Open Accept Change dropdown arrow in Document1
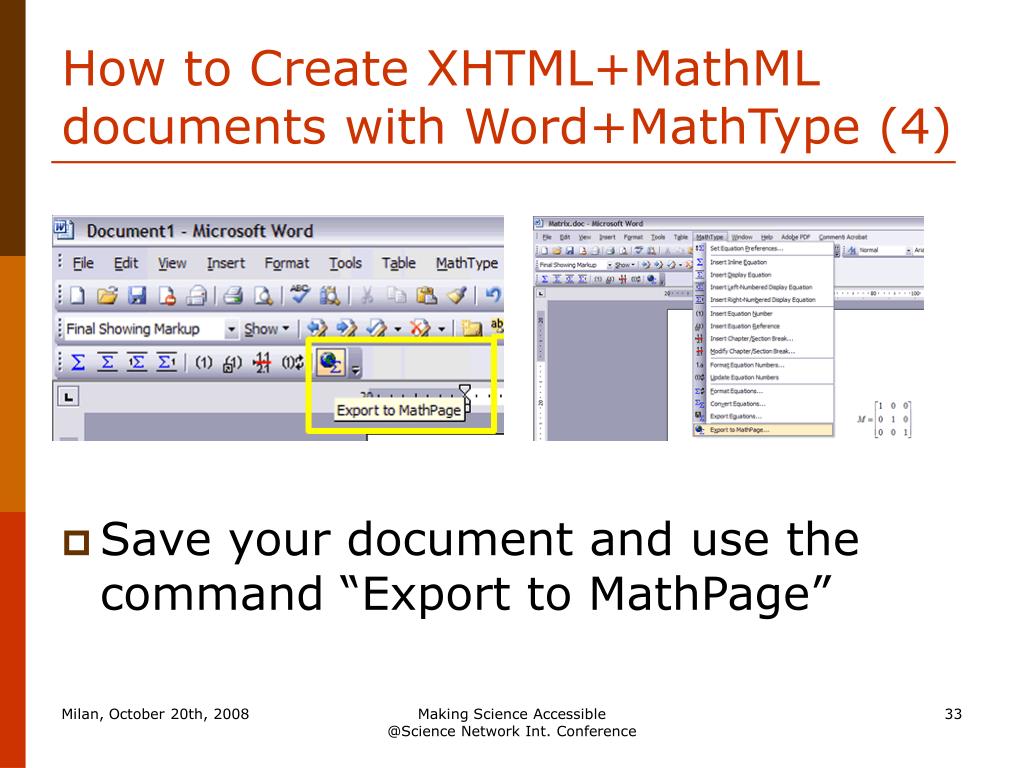Image resolution: width=1024 pixels, height=768 pixels. point(397,329)
